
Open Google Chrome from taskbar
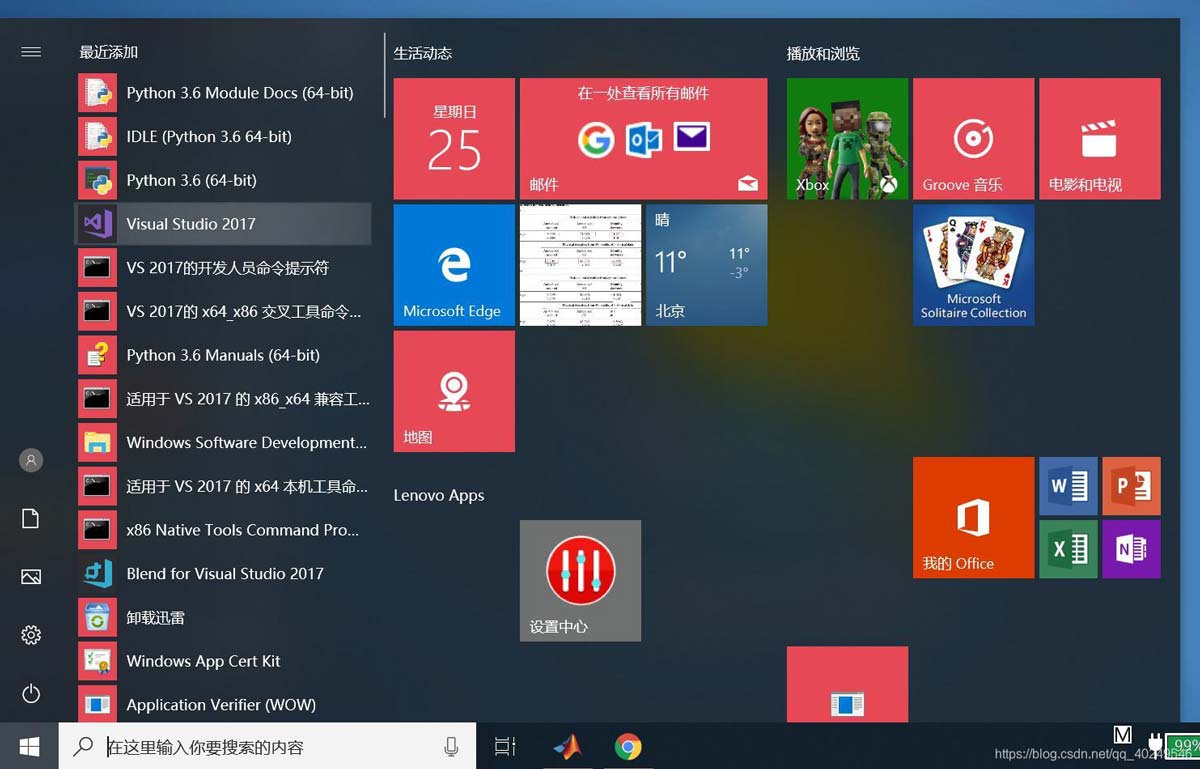628,746
